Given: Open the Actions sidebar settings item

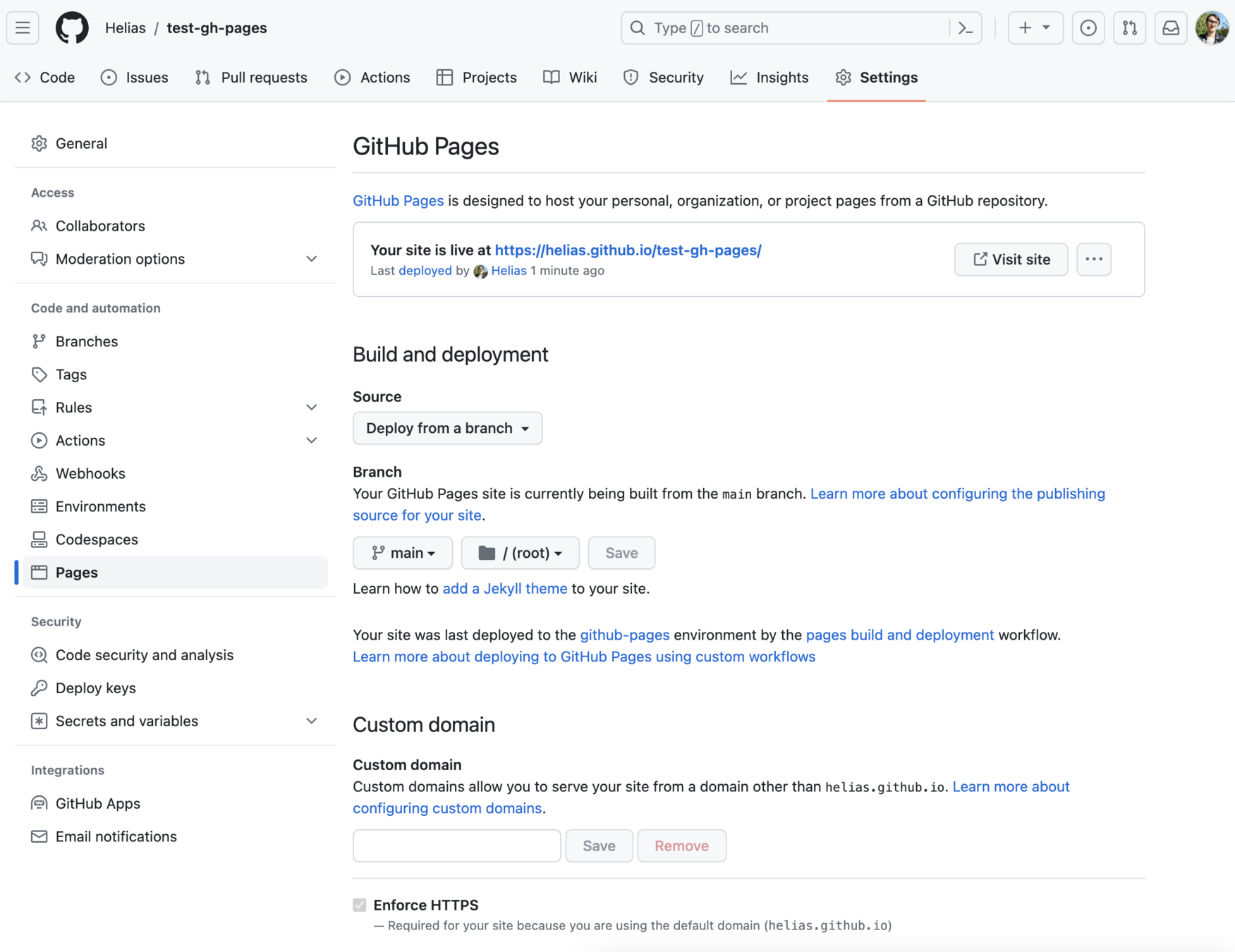Looking at the screenshot, I should (176, 441).
